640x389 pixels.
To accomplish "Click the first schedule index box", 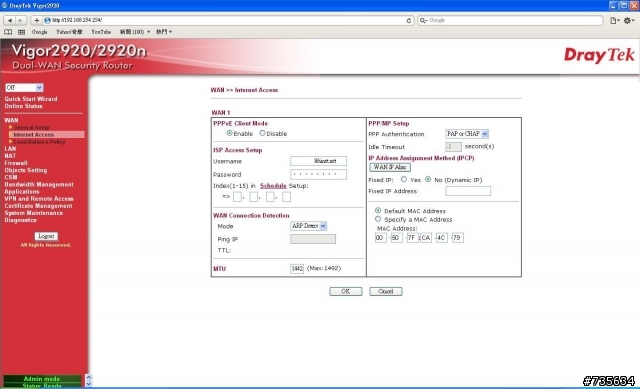I will click(237, 197).
